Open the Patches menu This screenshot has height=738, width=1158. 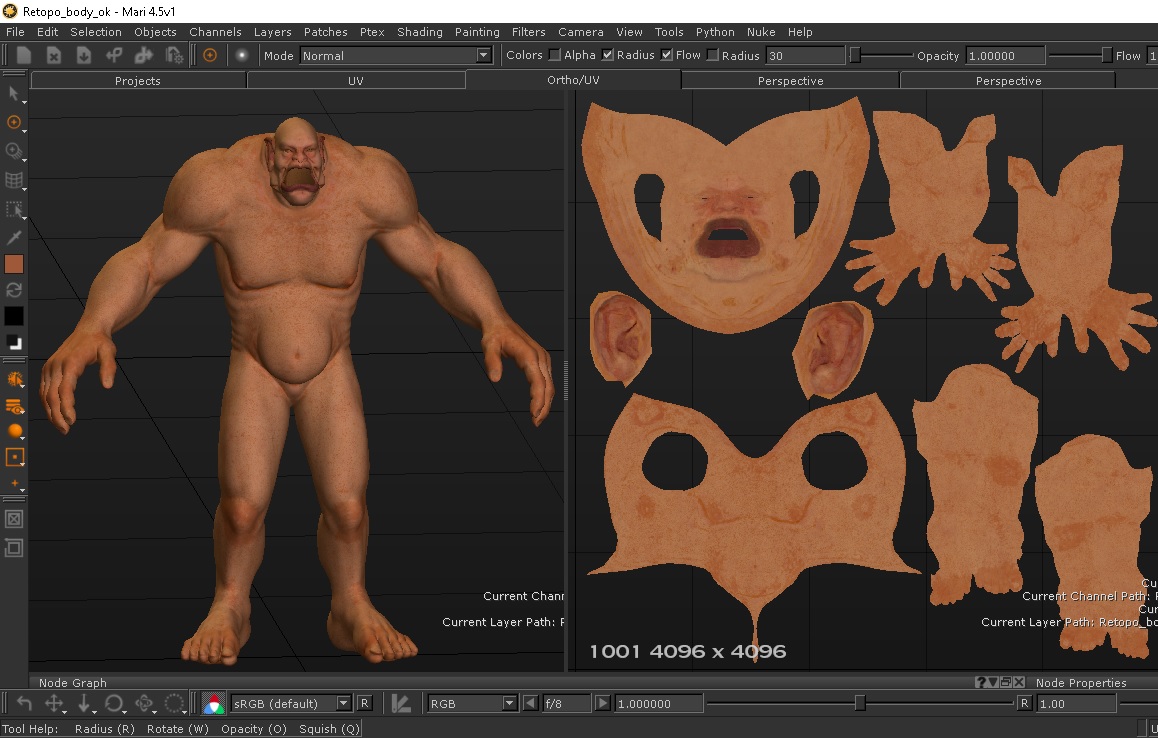point(326,32)
